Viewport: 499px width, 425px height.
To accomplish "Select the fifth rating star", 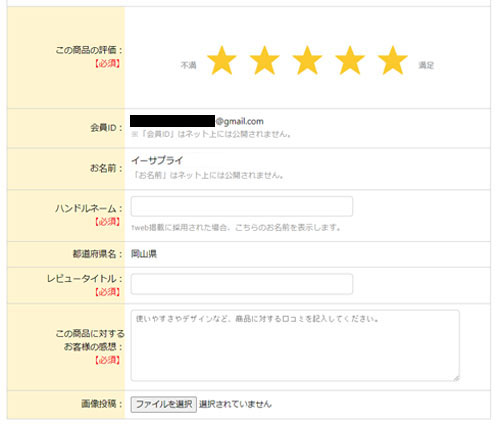I will point(393,60).
